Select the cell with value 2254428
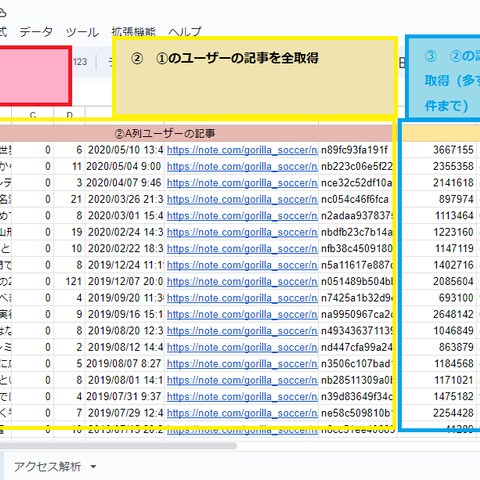The width and height of the screenshot is (480, 480). pyautogui.click(x=438, y=413)
